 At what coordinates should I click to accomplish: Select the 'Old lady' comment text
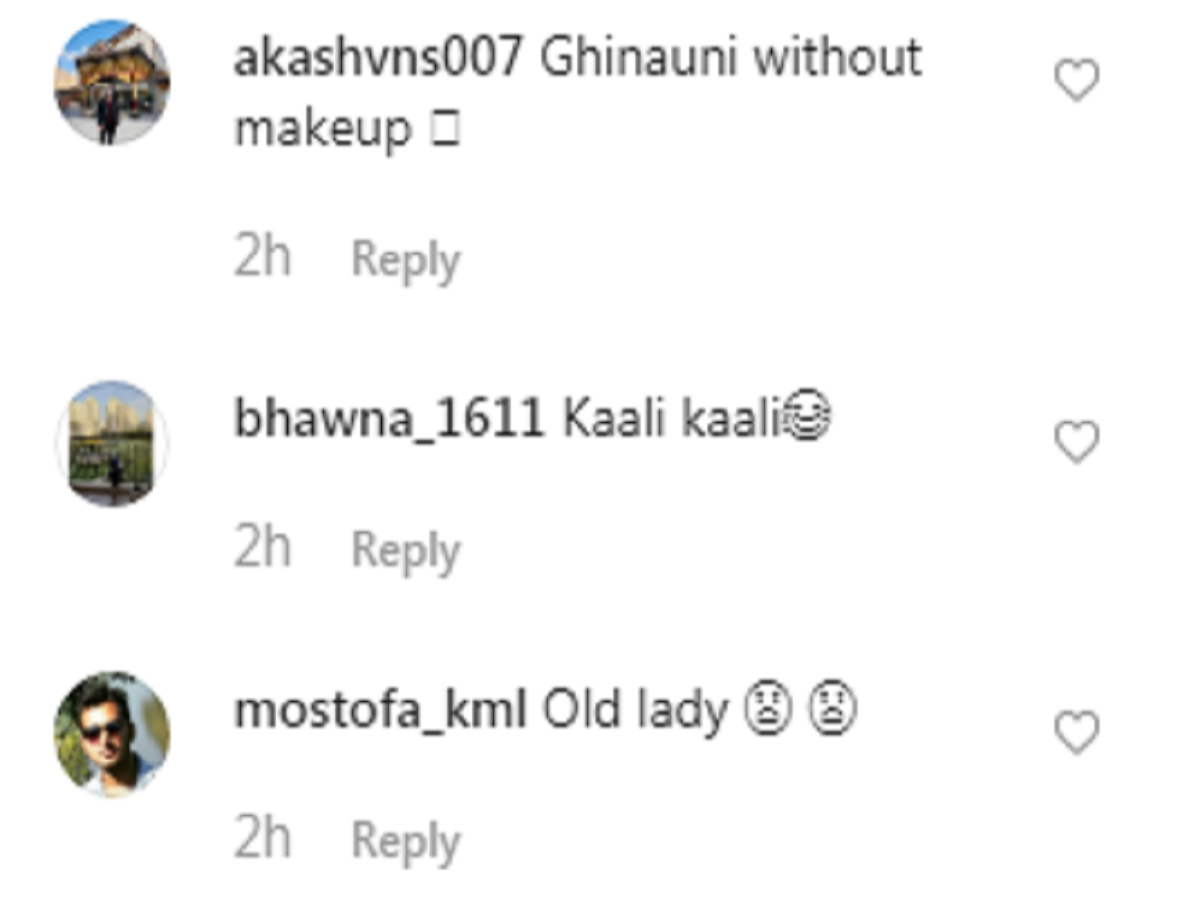click(x=634, y=712)
